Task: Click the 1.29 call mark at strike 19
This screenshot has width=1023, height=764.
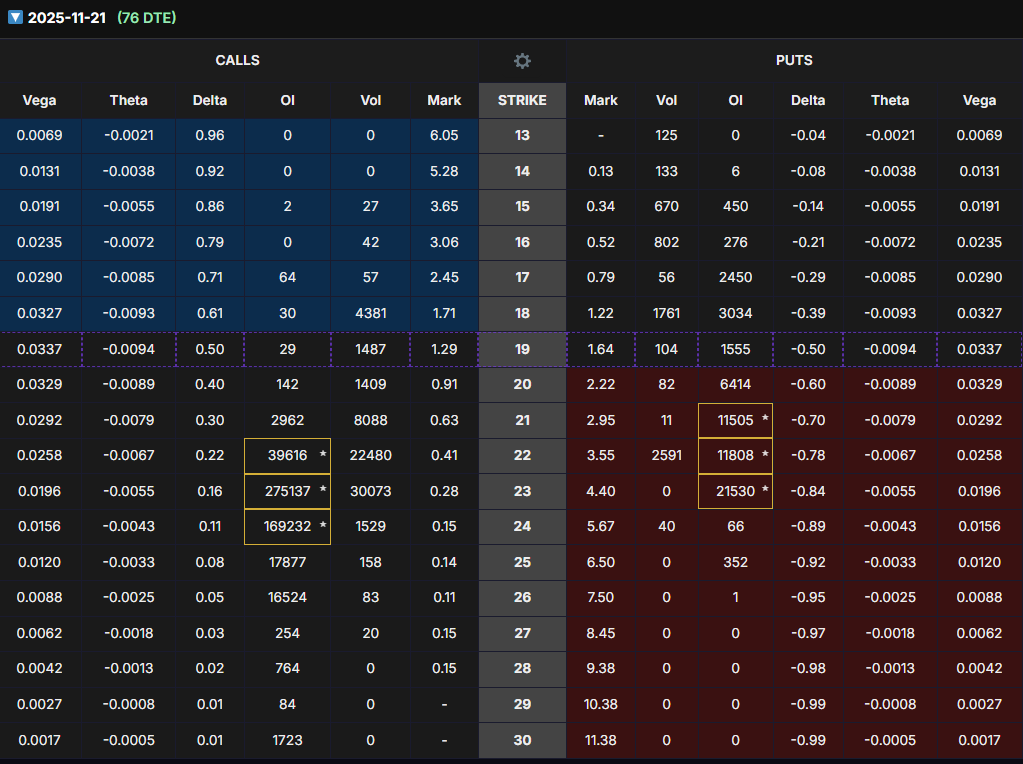Action: tap(444, 350)
